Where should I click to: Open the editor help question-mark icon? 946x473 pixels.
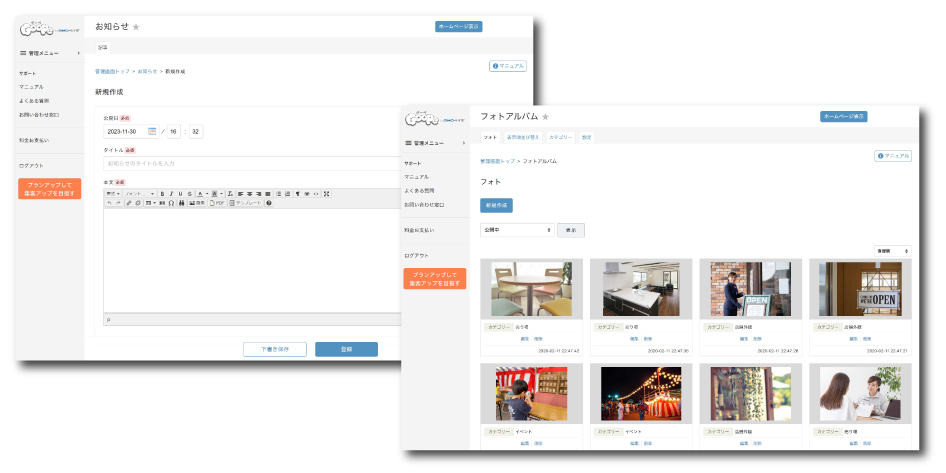click(269, 203)
